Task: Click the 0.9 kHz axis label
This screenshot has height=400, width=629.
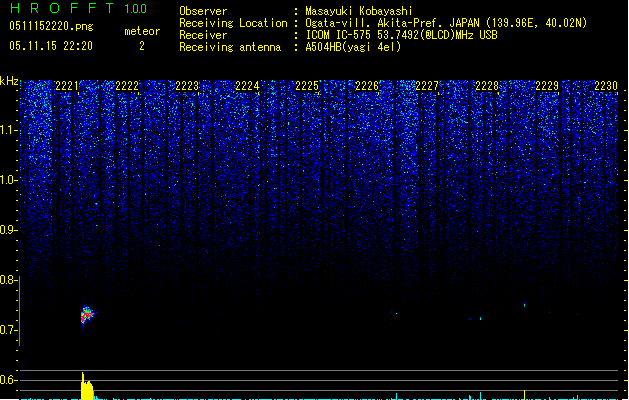Action: pos(9,230)
